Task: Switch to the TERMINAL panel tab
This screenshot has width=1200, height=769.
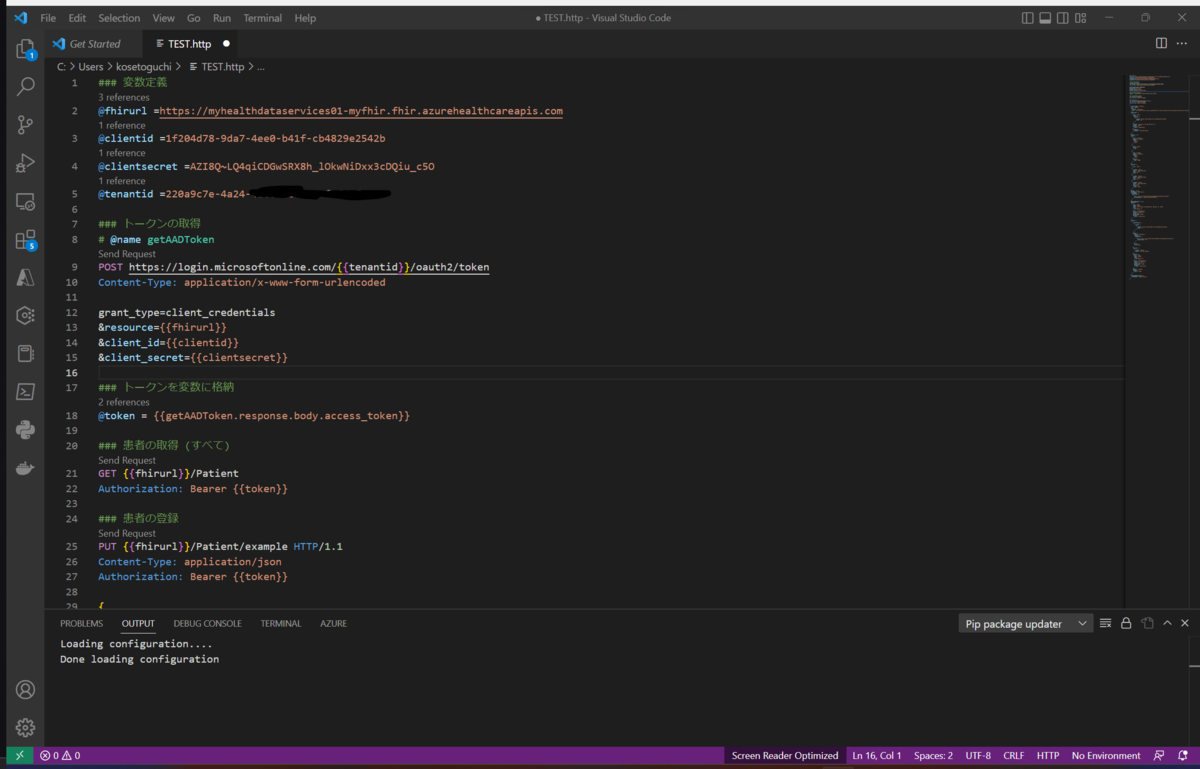Action: click(281, 623)
